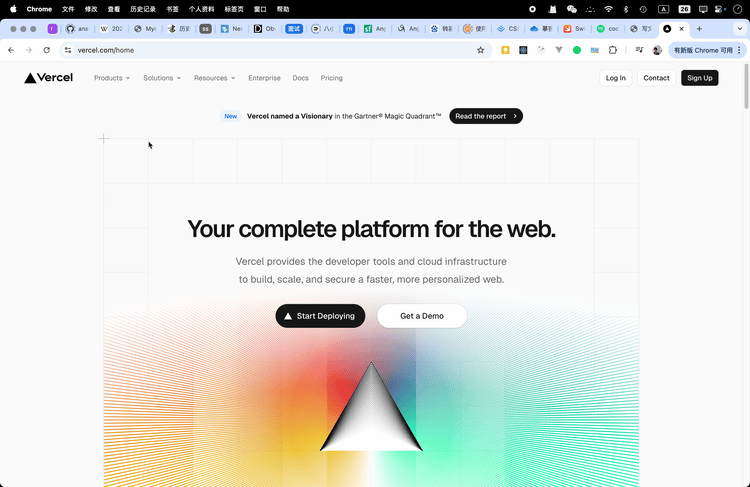750x487 pixels.
Task: Click the screen recording icon in menu bar
Action: coord(532,9)
